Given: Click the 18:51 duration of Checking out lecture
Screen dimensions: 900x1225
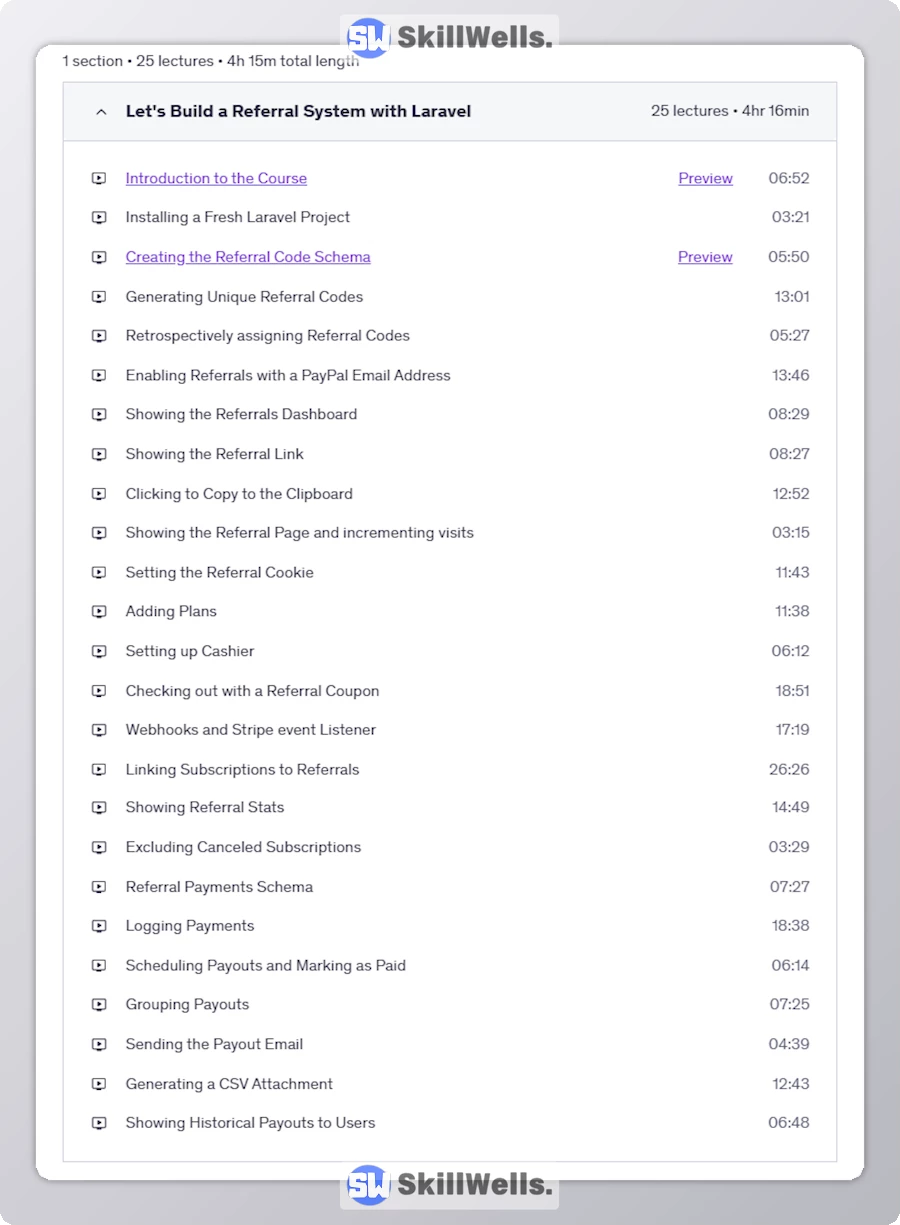Looking at the screenshot, I should point(792,691).
